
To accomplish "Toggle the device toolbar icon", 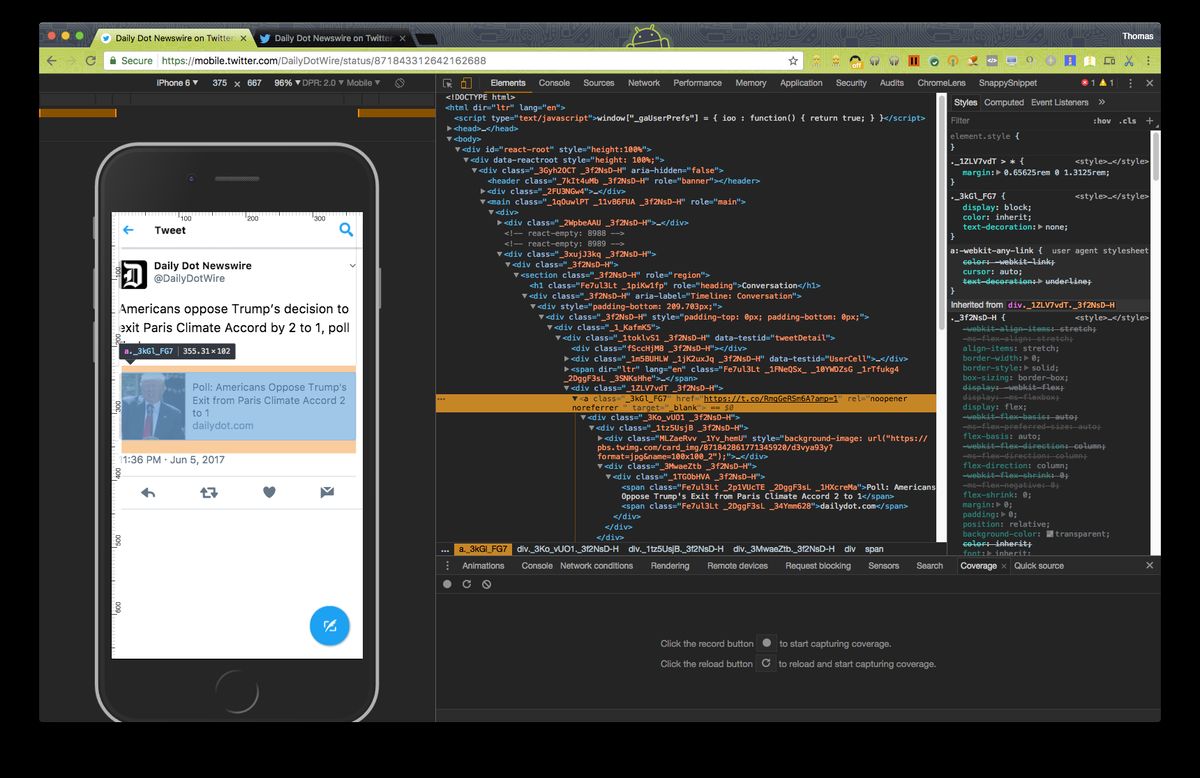I will pyautogui.click(x=467, y=83).
